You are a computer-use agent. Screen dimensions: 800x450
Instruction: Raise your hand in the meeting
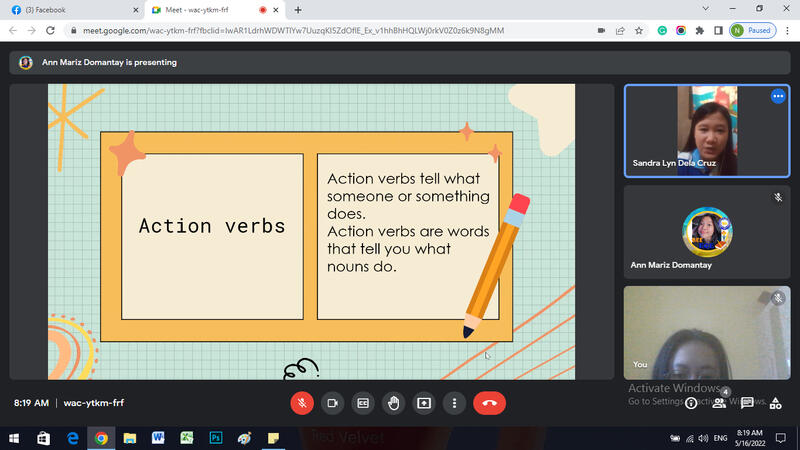394,403
